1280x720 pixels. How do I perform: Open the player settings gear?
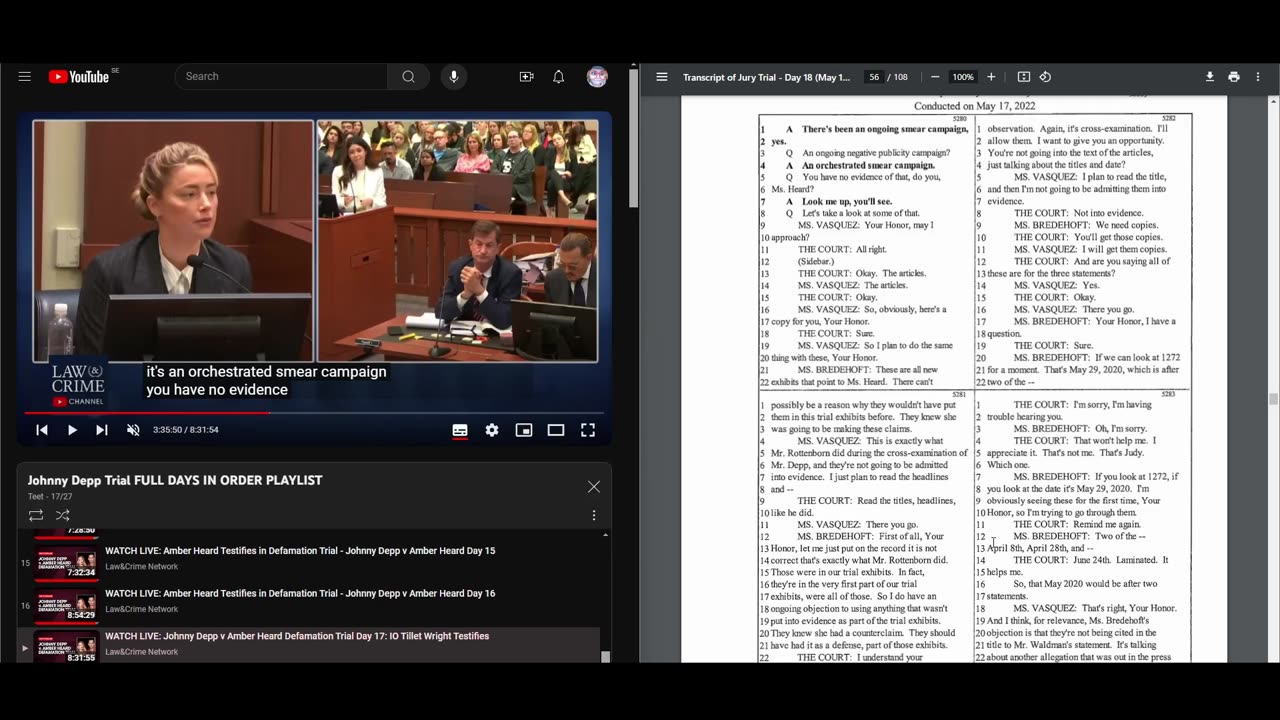coord(492,430)
